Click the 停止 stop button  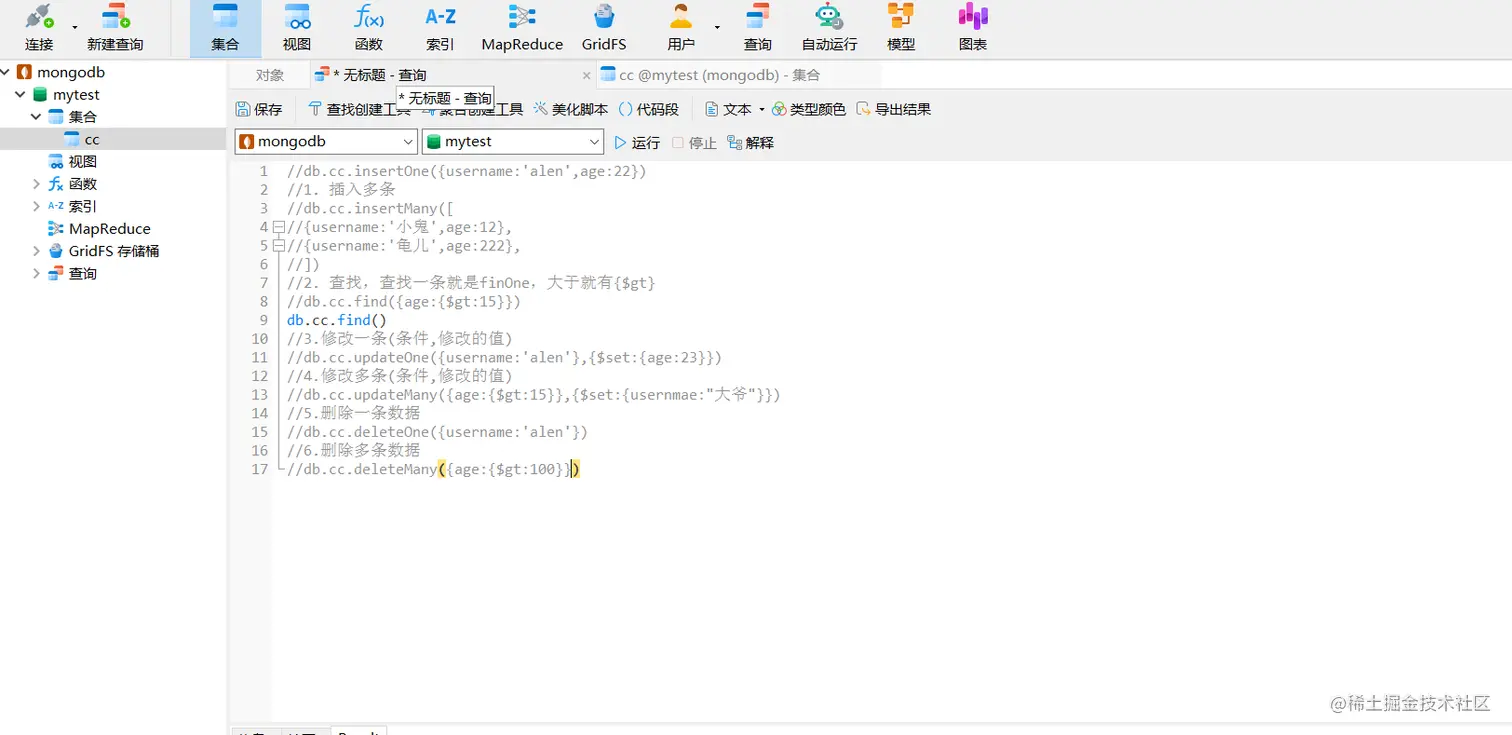(x=694, y=143)
